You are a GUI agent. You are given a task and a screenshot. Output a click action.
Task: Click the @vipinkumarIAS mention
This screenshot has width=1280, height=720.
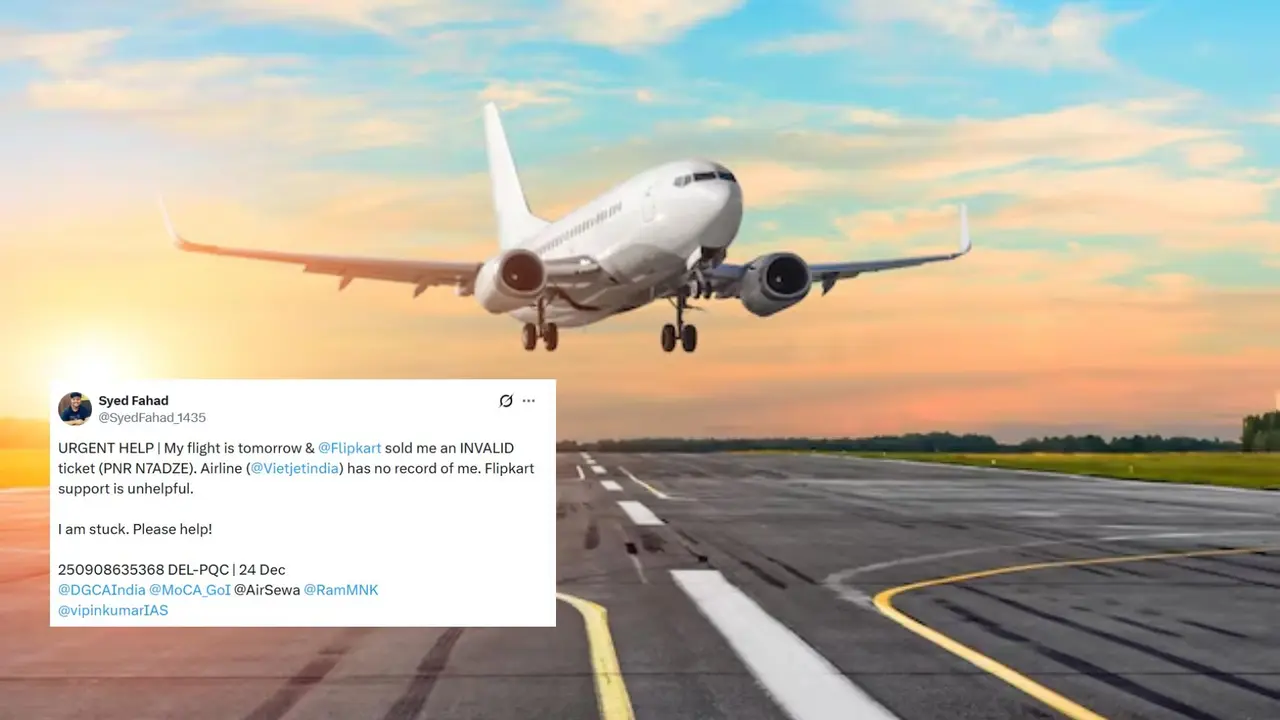pos(113,610)
